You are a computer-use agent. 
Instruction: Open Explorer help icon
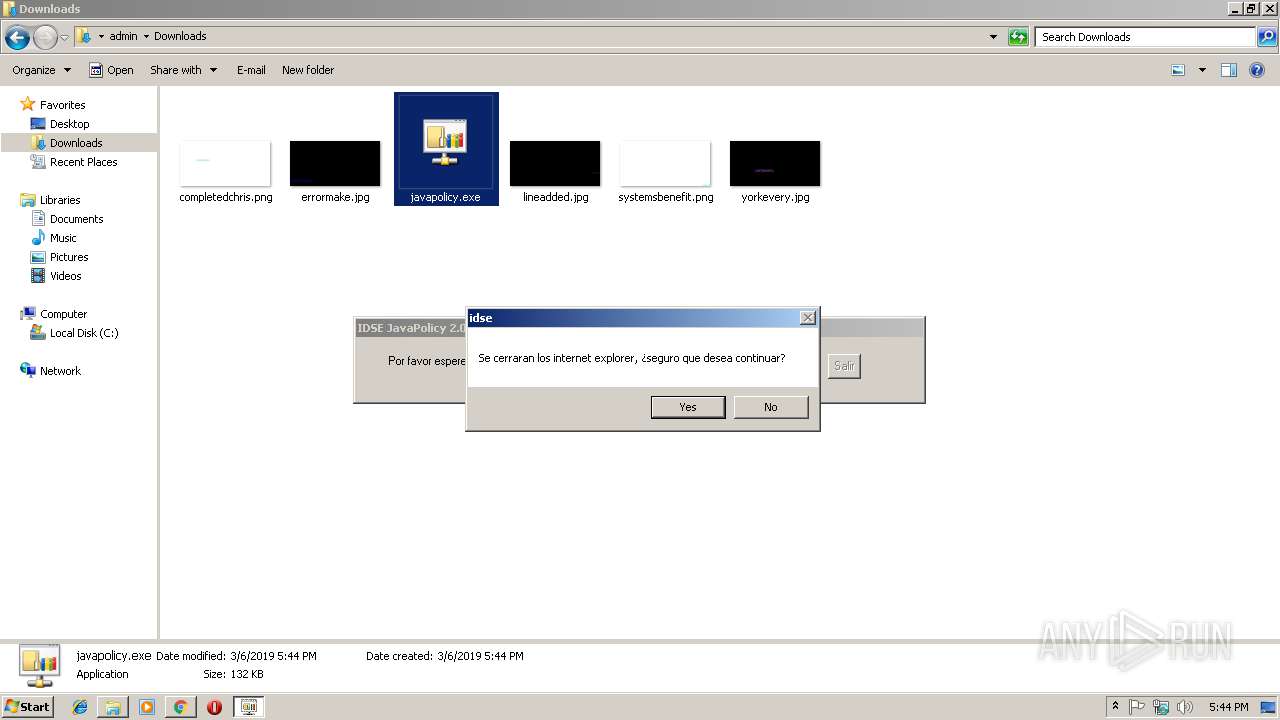pos(1258,70)
